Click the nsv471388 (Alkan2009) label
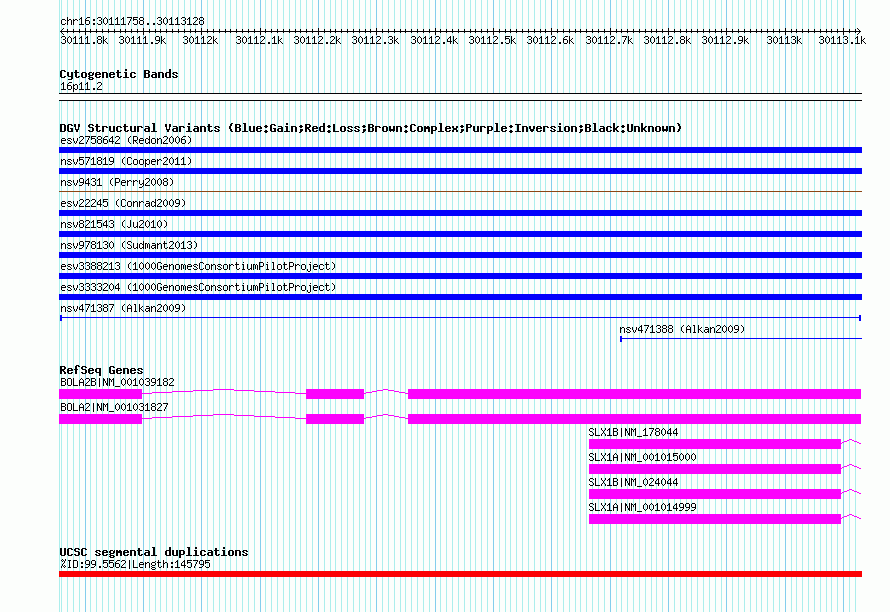This screenshot has height=612, width=890. click(682, 329)
